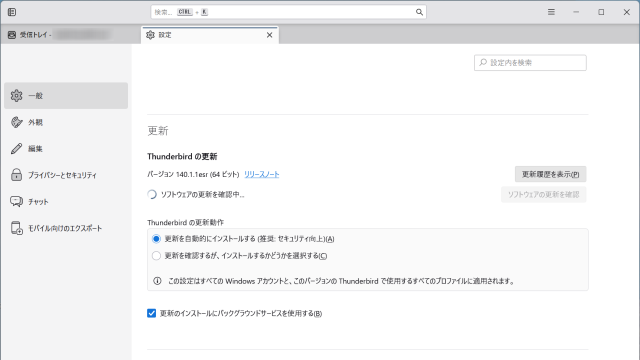Select 更新を確認するが、インストールするかどうかを選択する radio
Image resolution: width=640 pixels, height=360 pixels.
(156, 256)
